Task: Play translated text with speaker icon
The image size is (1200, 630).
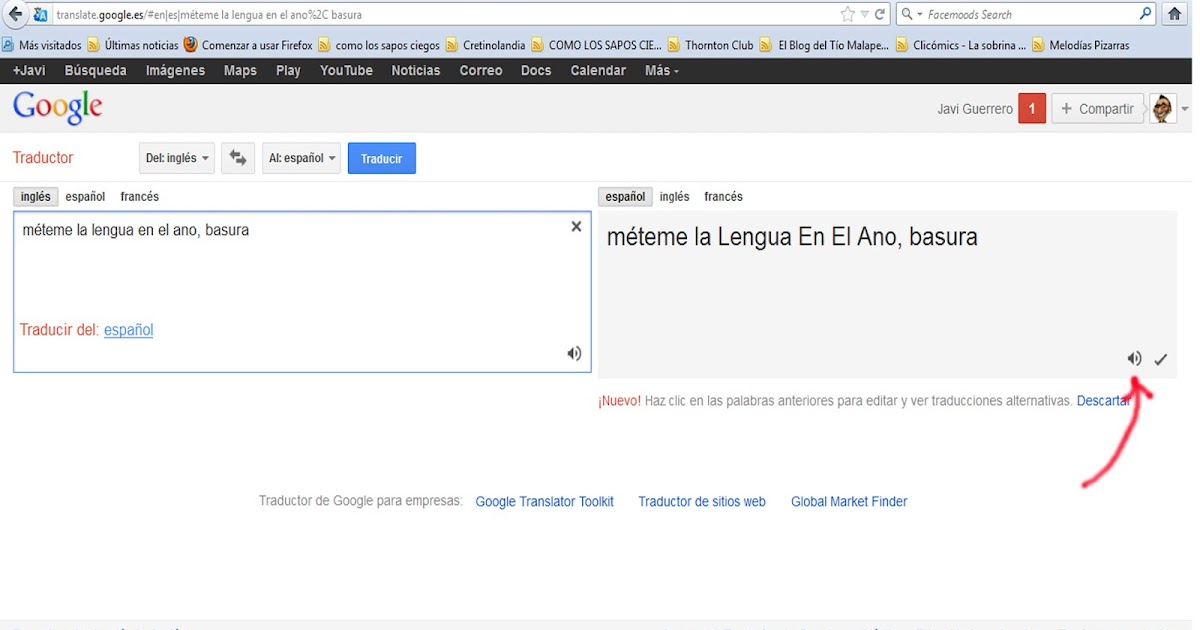Action: click(x=1134, y=358)
